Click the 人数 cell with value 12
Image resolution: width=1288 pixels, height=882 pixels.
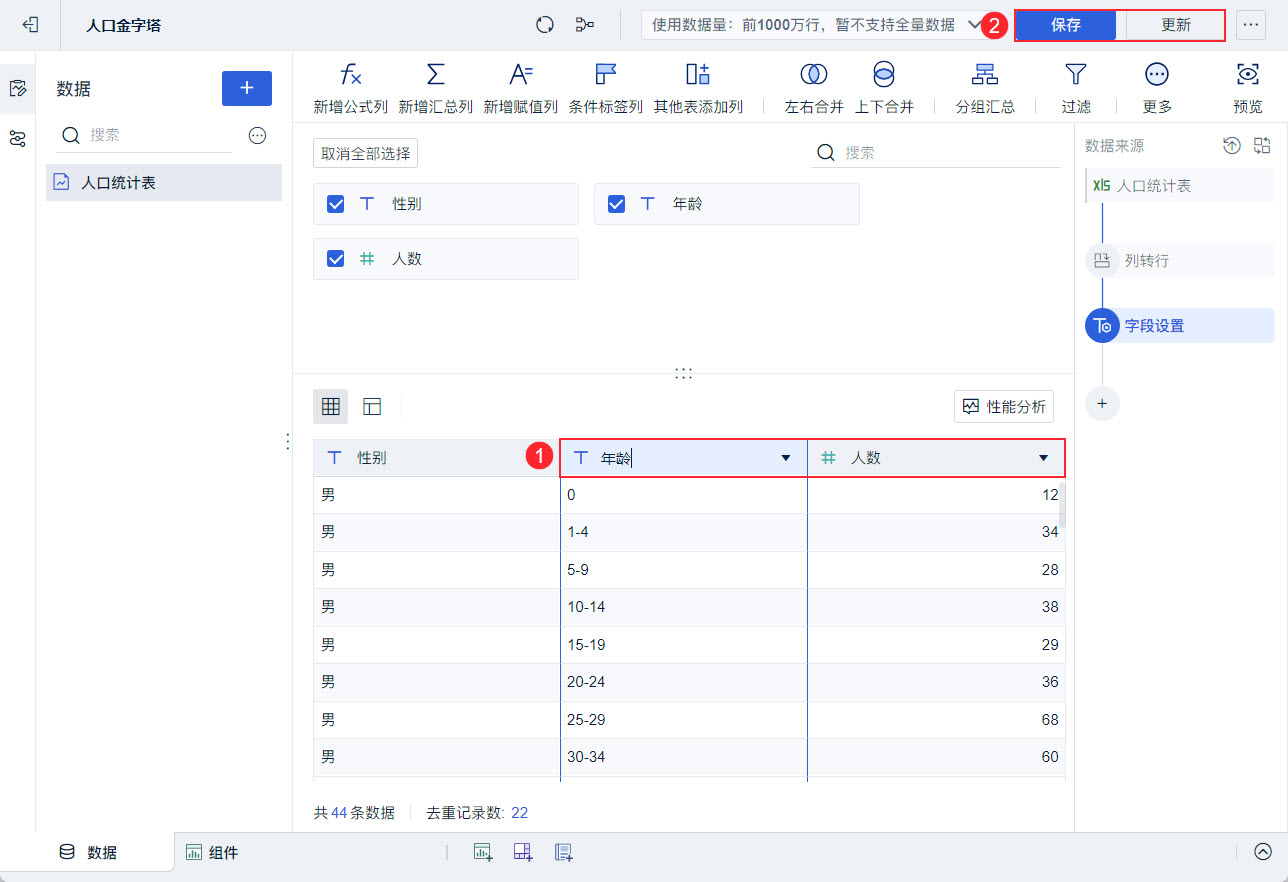coord(936,495)
